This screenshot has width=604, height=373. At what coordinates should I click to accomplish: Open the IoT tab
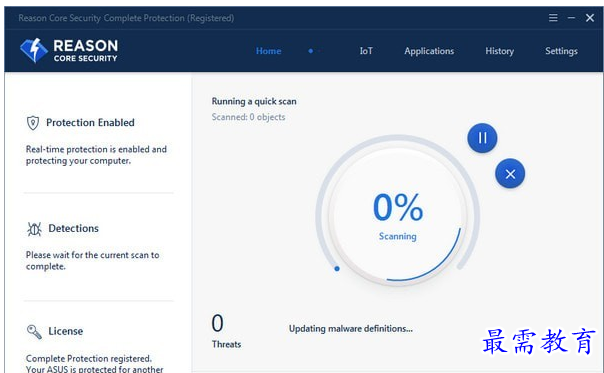(x=366, y=51)
